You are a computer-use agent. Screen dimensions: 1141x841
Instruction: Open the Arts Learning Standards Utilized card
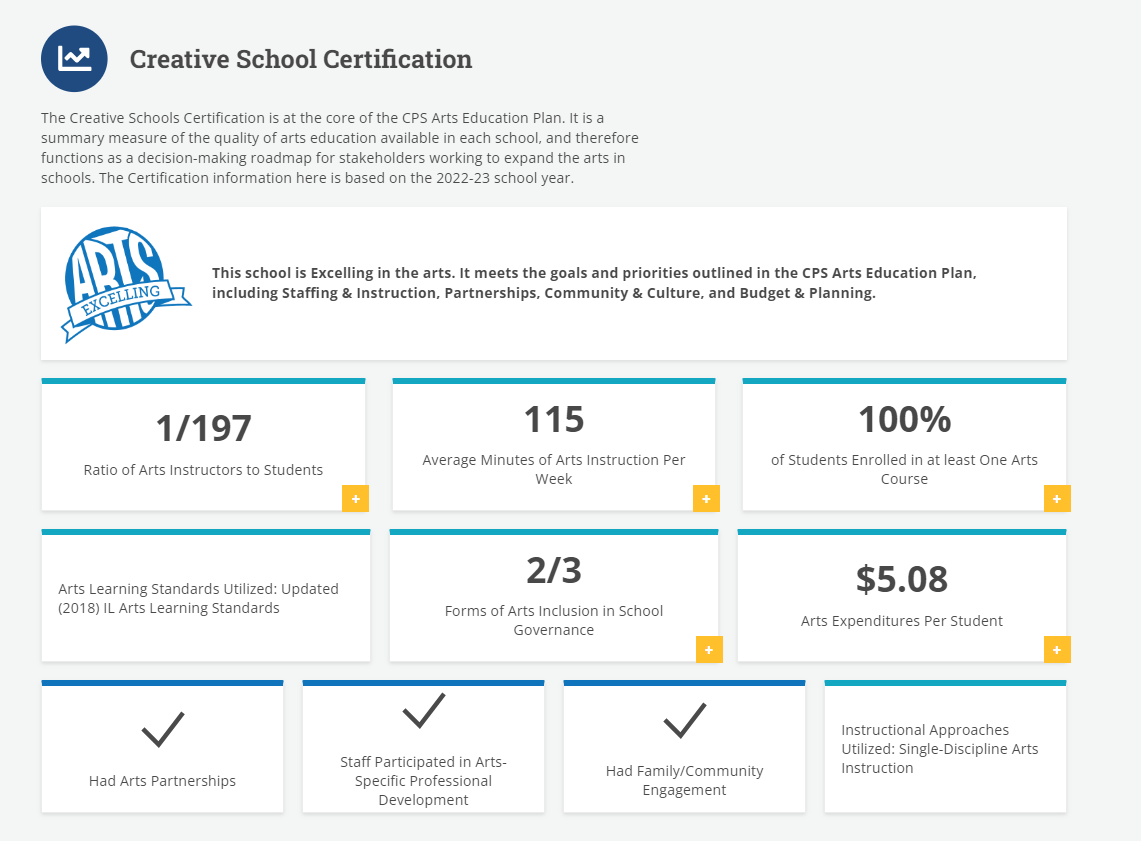[x=206, y=596]
